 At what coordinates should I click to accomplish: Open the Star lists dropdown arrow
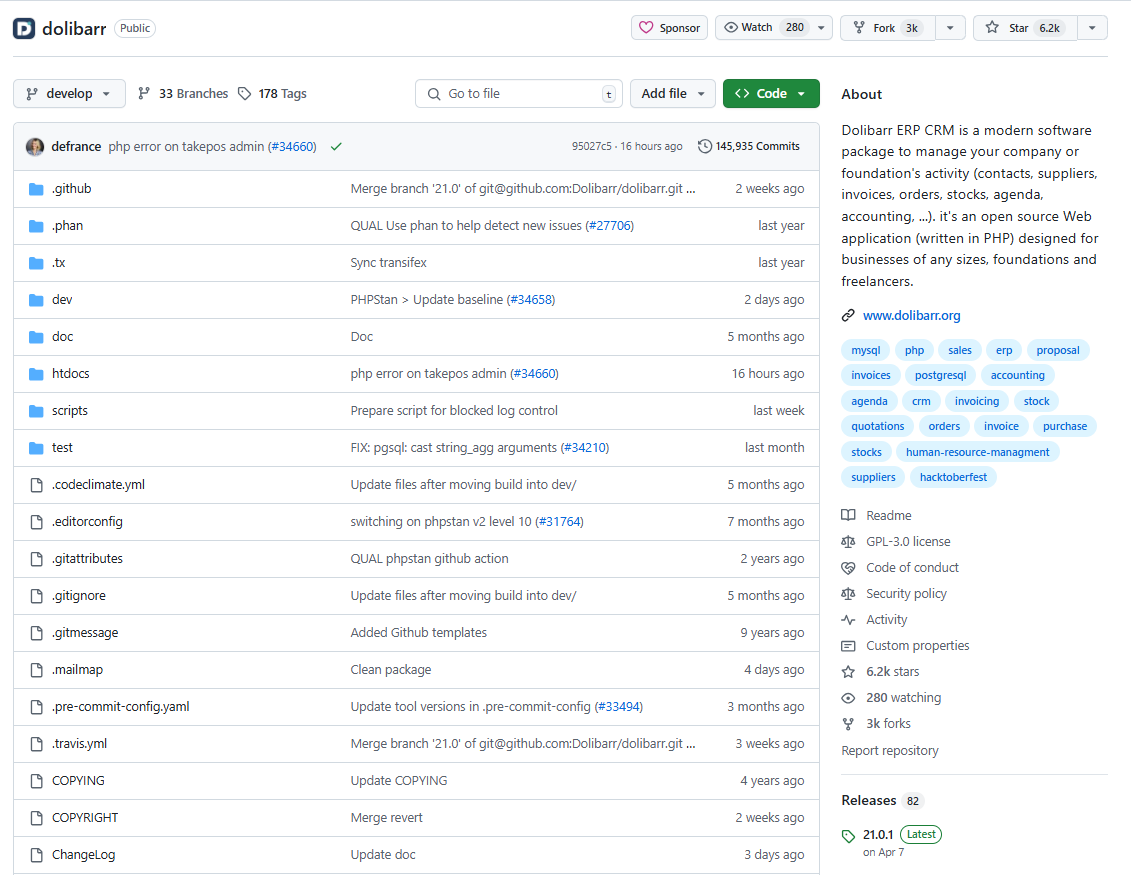1093,27
